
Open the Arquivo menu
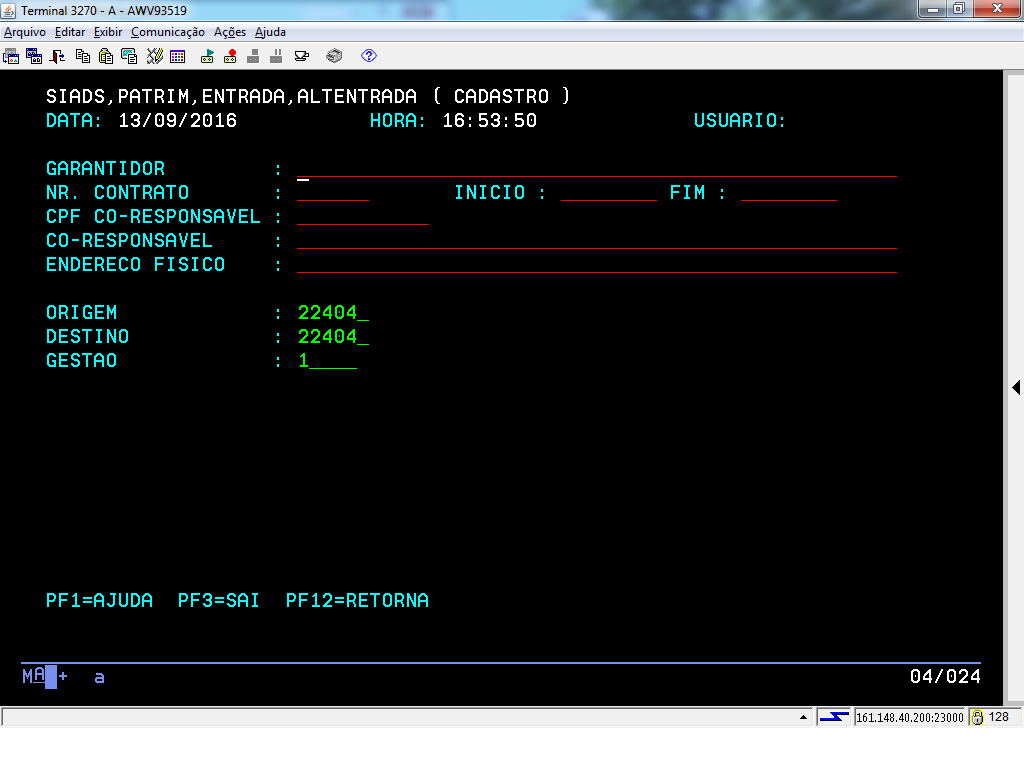coord(25,32)
